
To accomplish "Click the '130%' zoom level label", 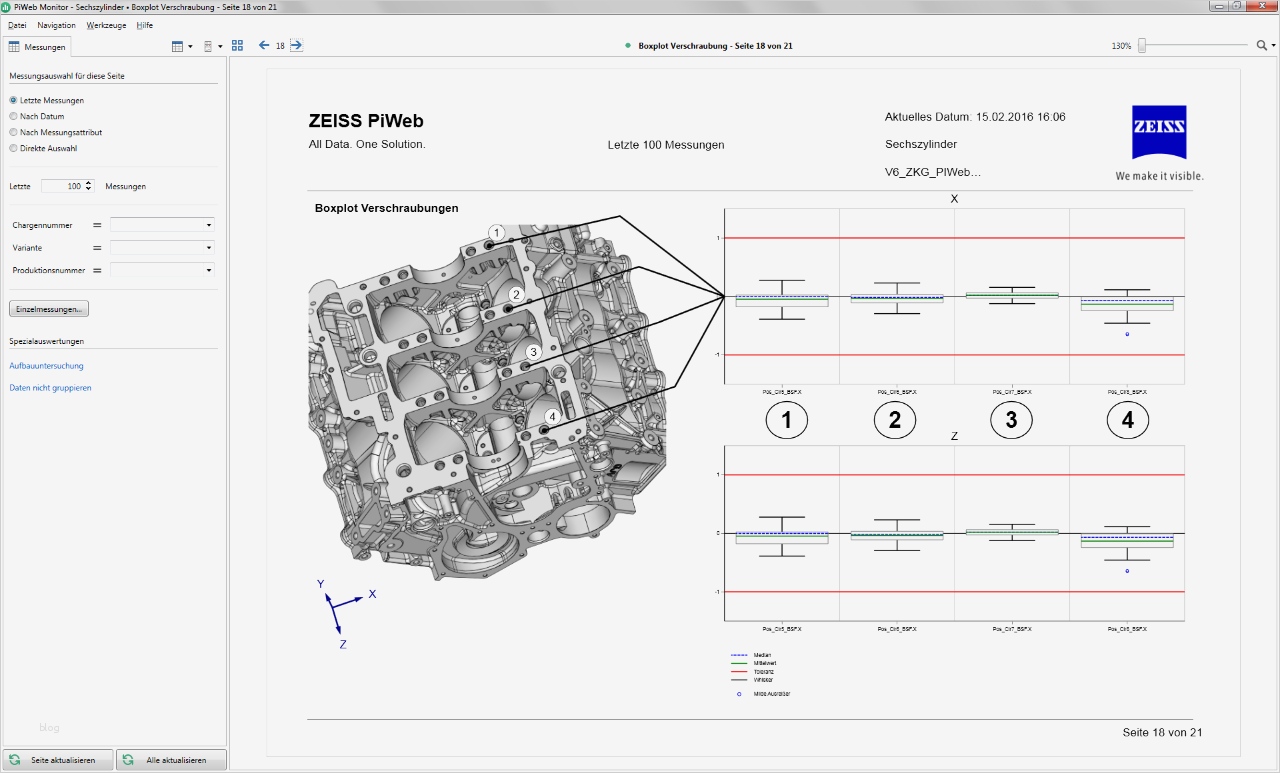I will click(x=1121, y=46).
